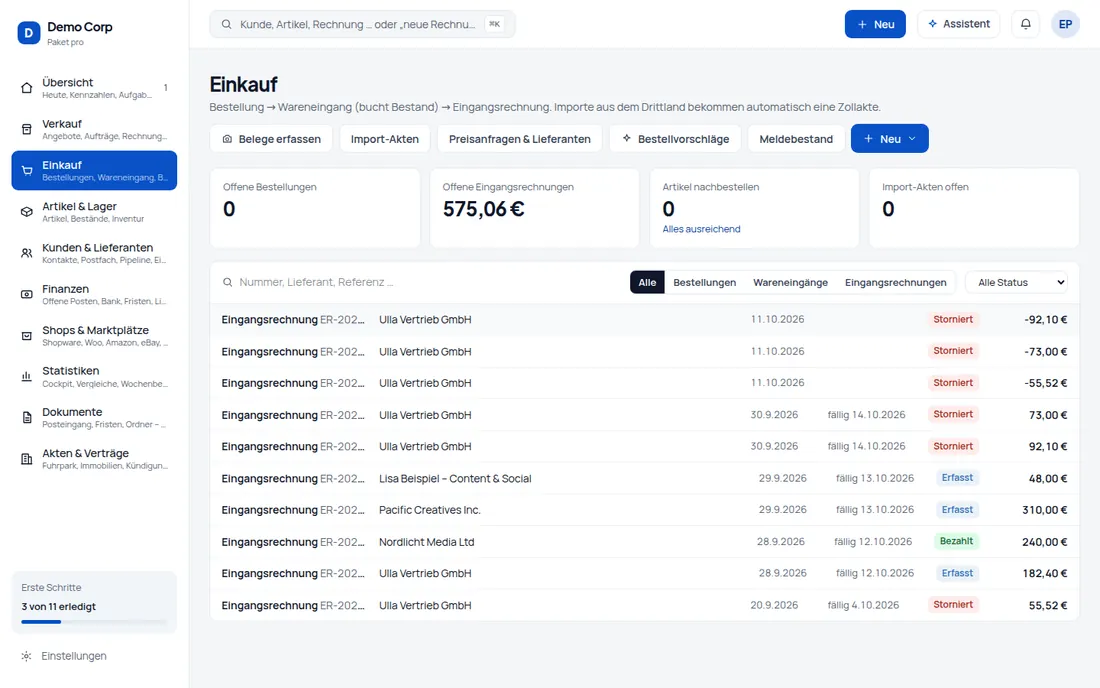Click the Finanzen money icon
The width and height of the screenshot is (1100, 688).
[27, 295]
